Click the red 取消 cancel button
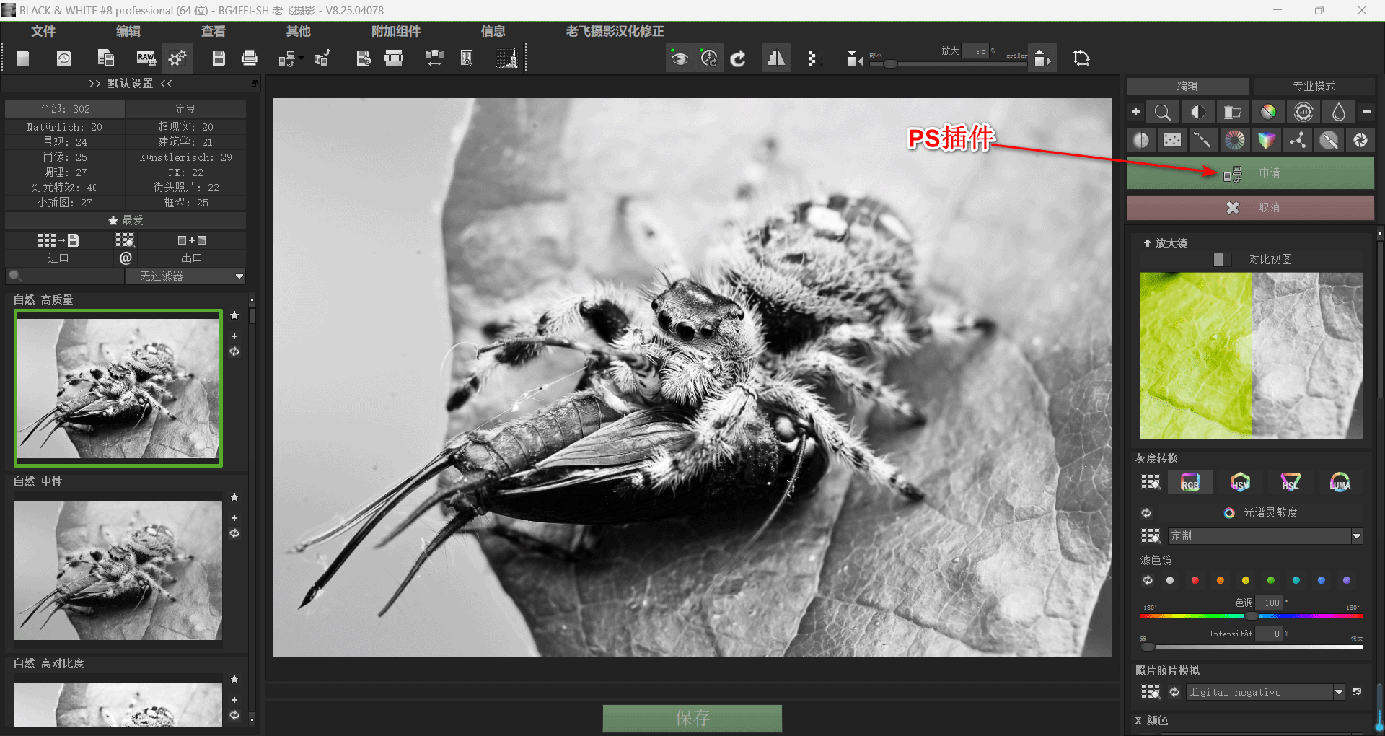 1250,207
